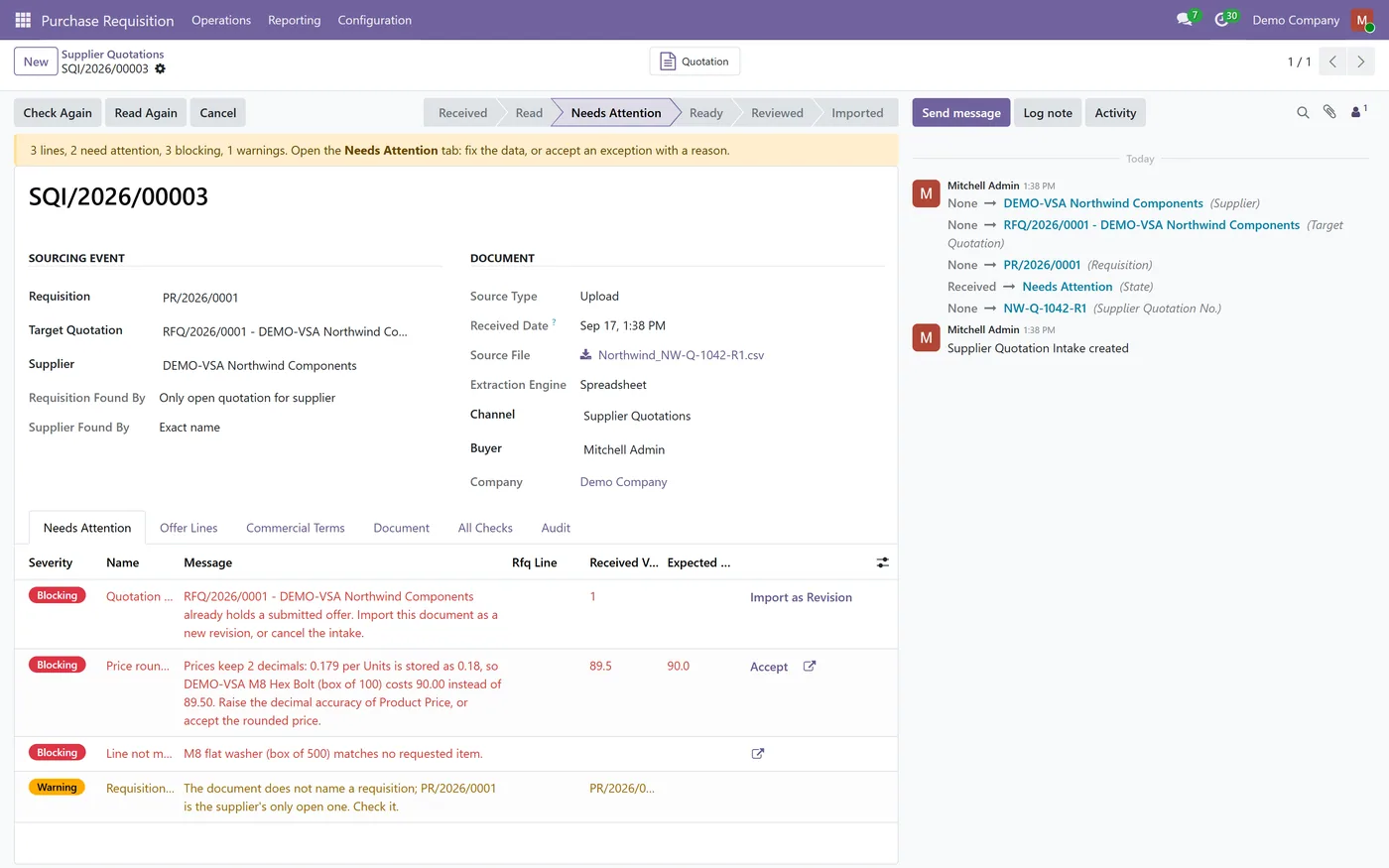Select the Read status stage
Screen dimensions: 1389x868
529,113
